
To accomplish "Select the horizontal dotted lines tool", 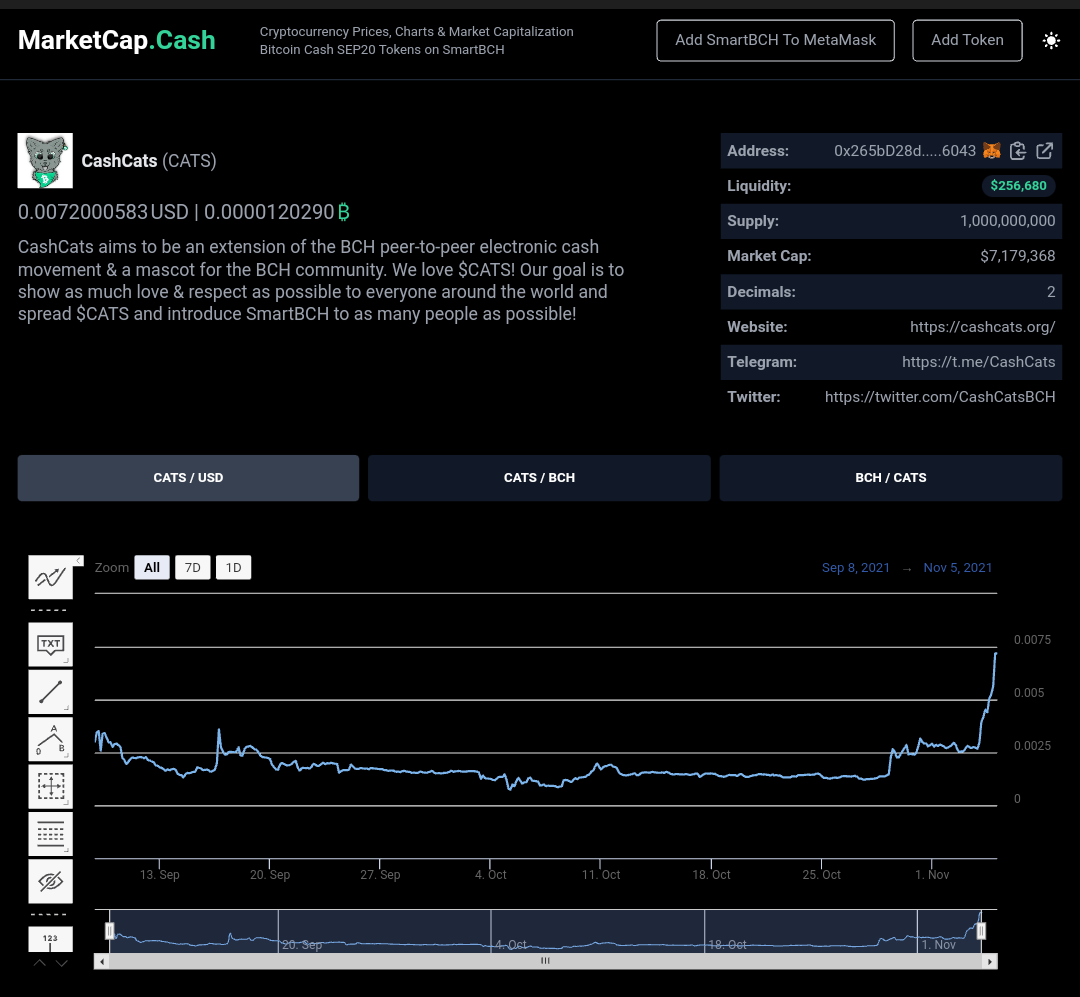I will 50,834.
